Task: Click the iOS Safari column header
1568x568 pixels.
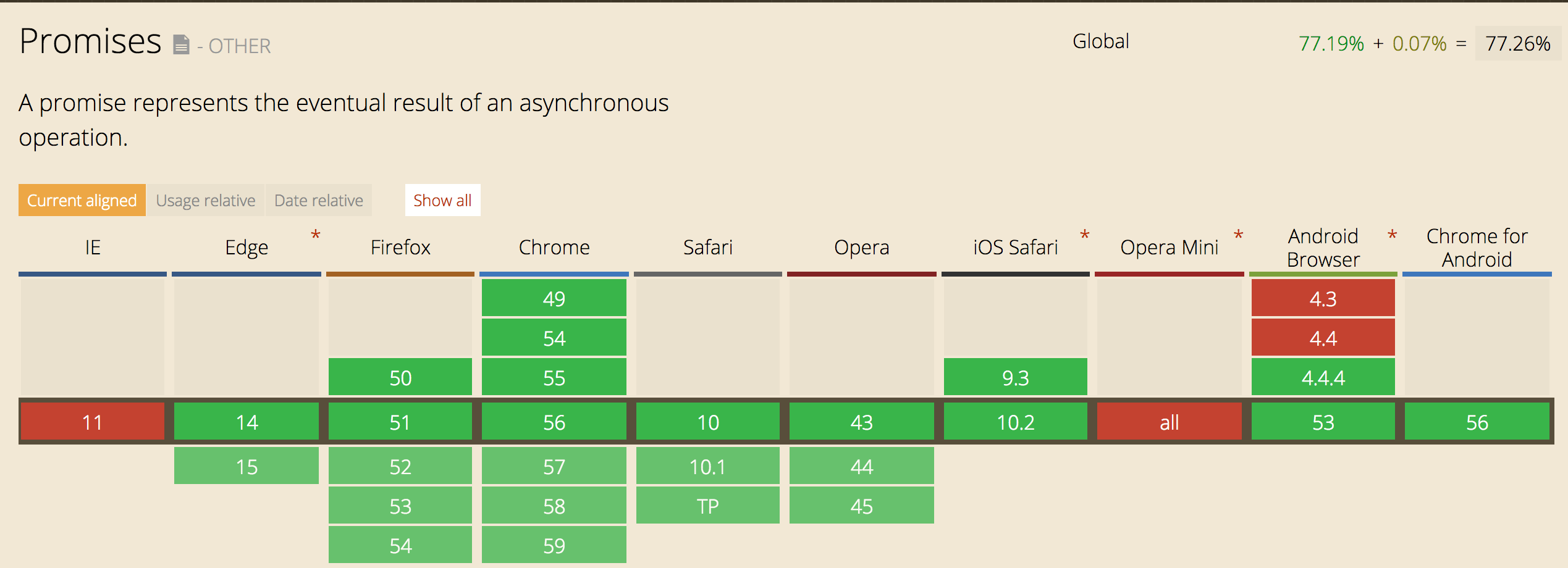Action: tap(1016, 248)
